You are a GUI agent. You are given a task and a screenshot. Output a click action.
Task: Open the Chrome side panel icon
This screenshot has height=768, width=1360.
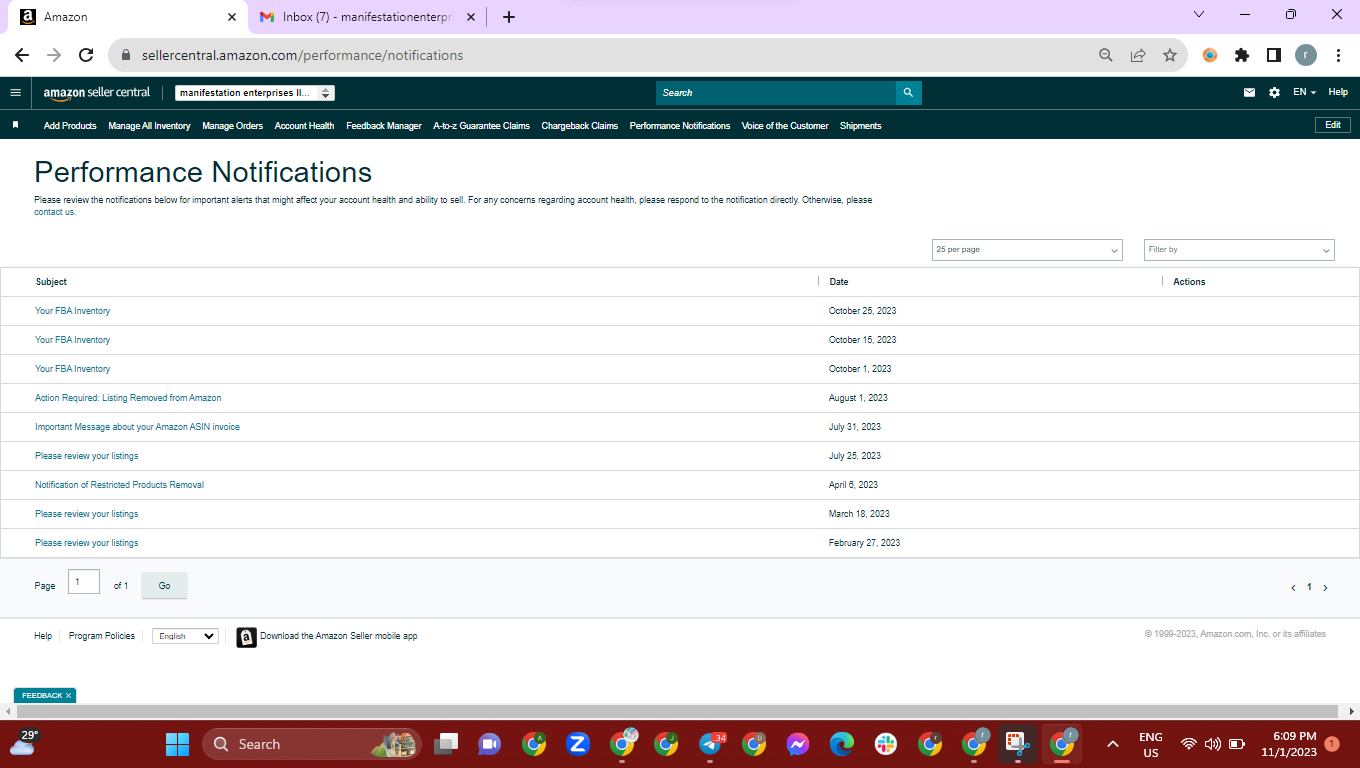tap(1274, 56)
